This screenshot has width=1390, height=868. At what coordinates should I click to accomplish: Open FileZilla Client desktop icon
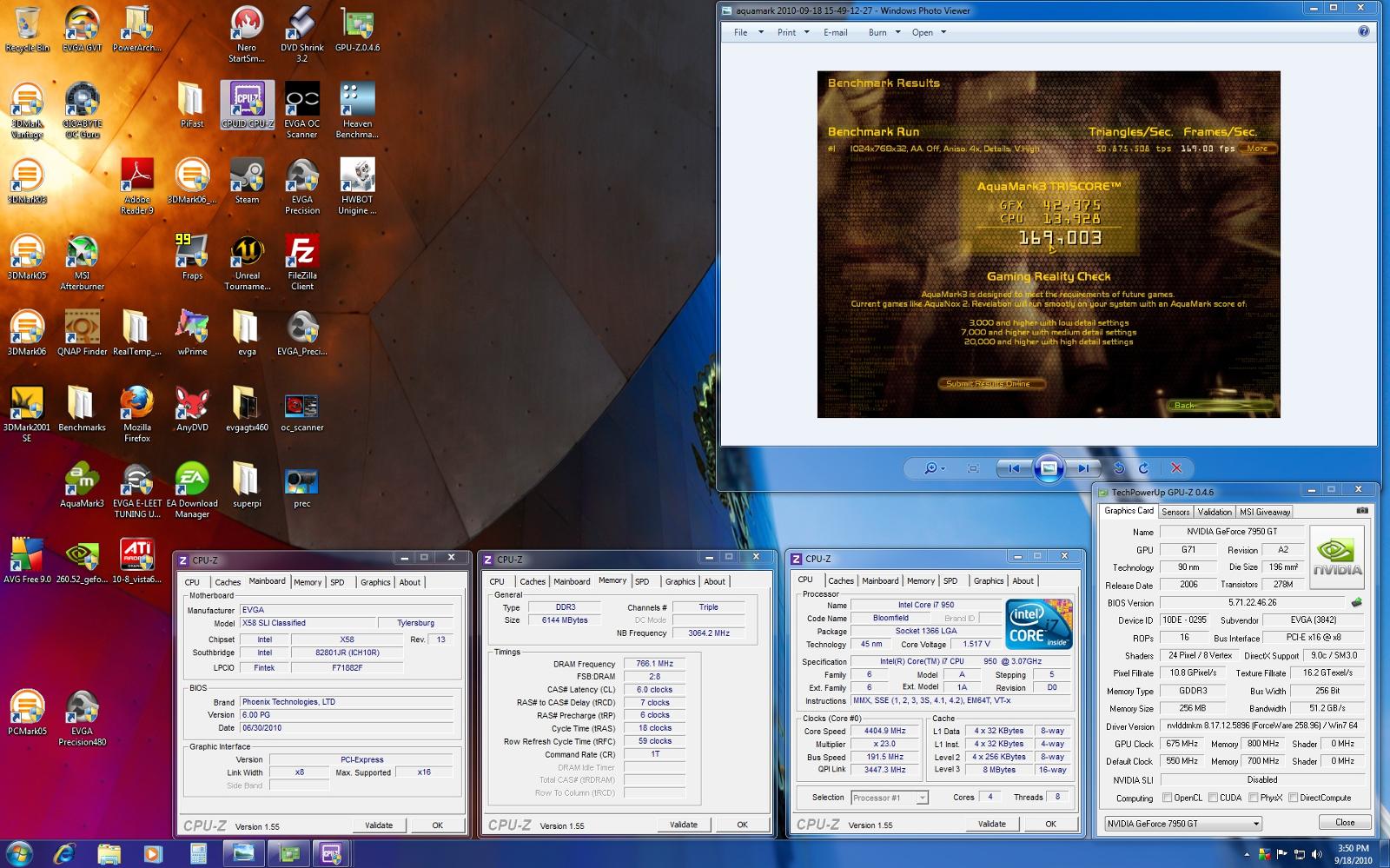pyautogui.click(x=301, y=262)
